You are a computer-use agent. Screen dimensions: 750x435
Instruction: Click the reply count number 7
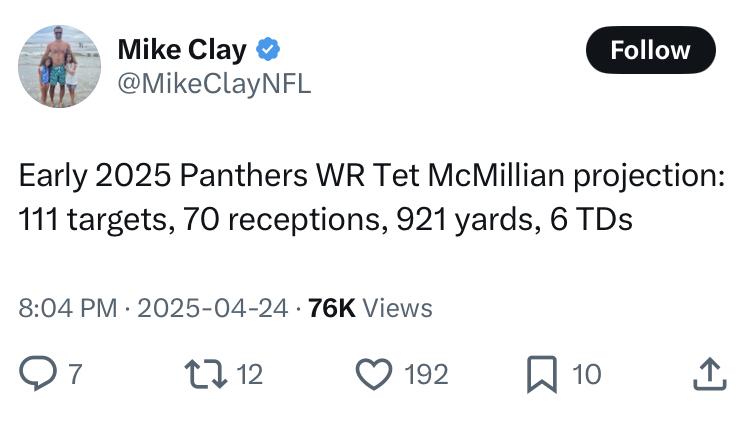(x=74, y=374)
